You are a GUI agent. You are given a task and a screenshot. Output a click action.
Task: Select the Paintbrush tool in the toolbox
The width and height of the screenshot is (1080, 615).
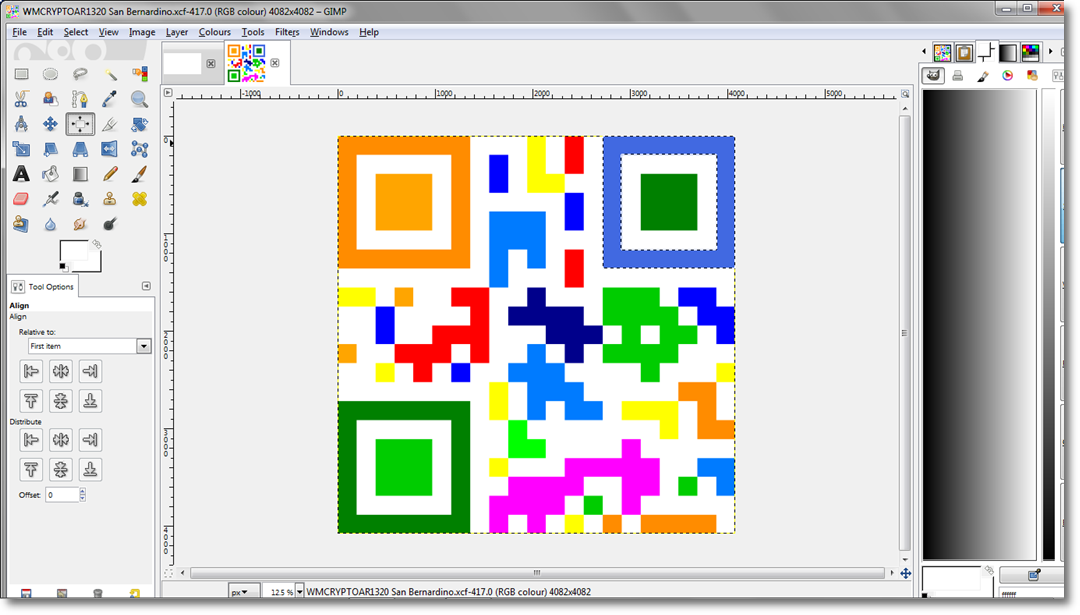tap(139, 174)
